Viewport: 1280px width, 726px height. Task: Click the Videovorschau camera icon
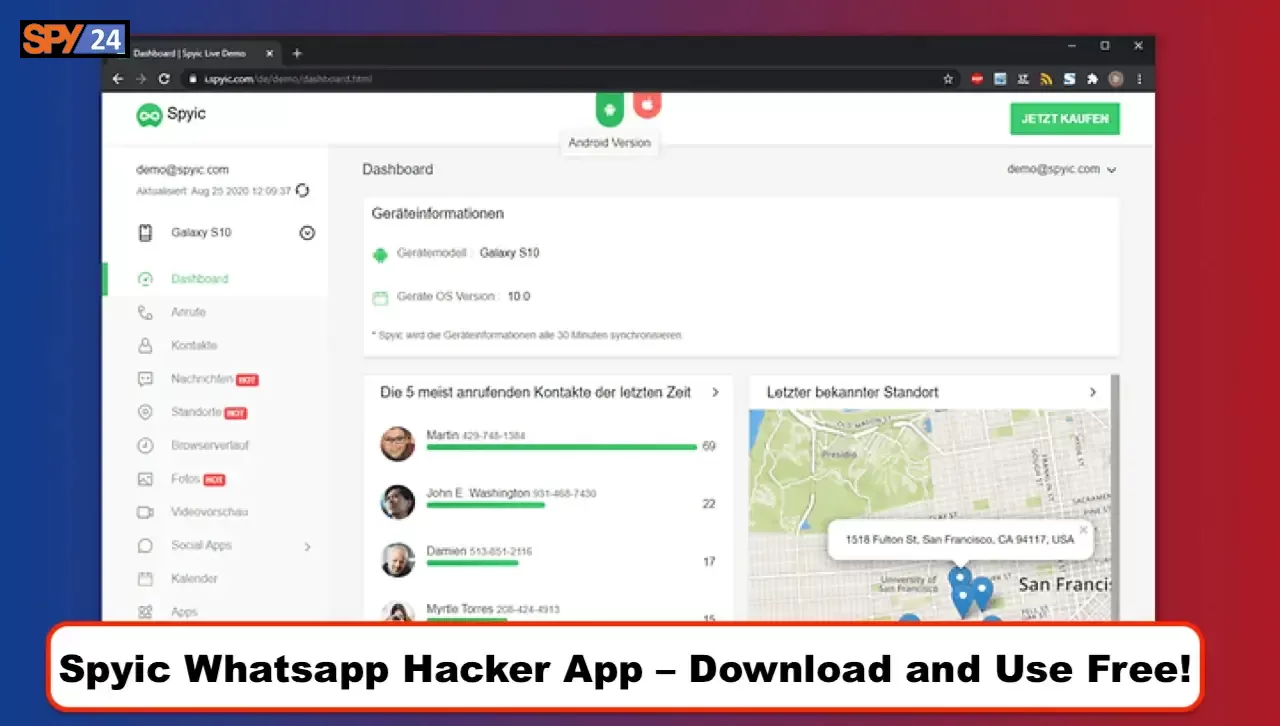pos(145,512)
